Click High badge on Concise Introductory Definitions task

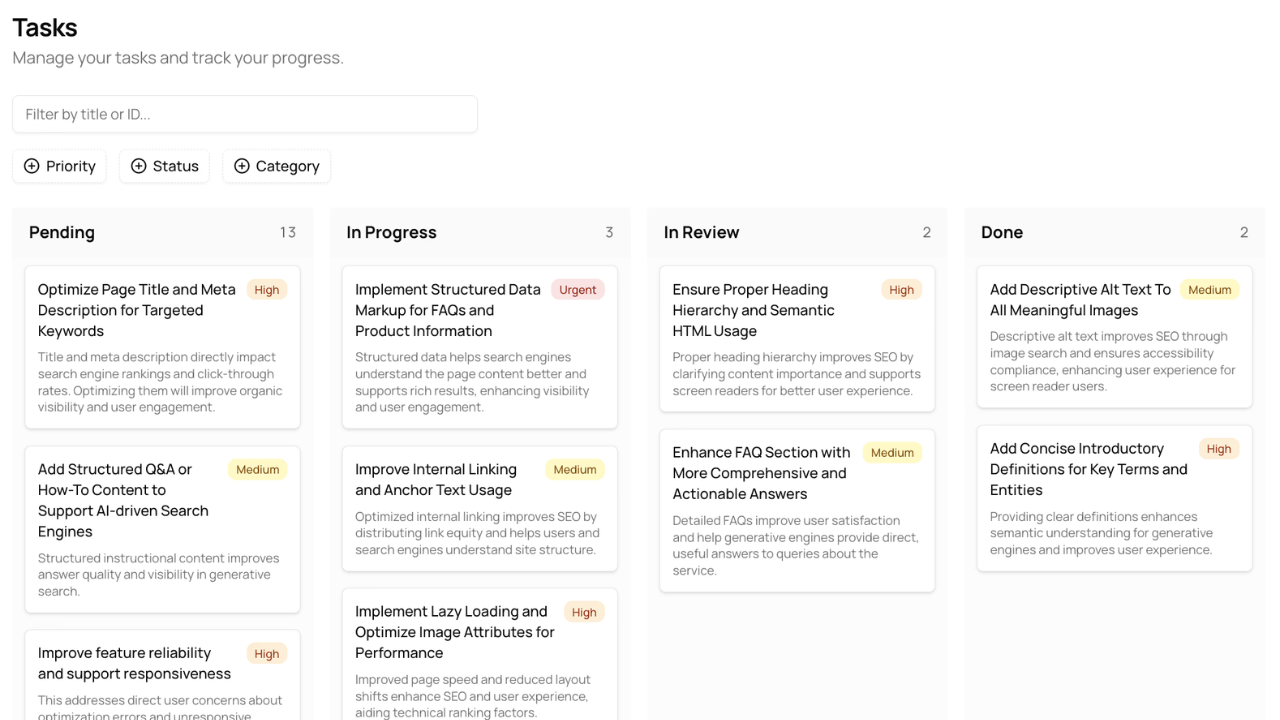pos(1218,449)
